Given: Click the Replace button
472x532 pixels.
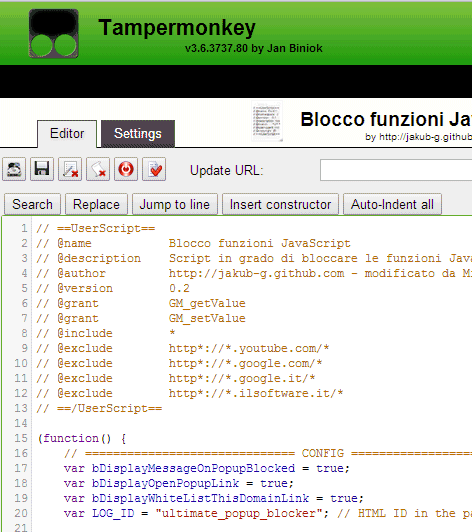Looking at the screenshot, I should 96,204.
